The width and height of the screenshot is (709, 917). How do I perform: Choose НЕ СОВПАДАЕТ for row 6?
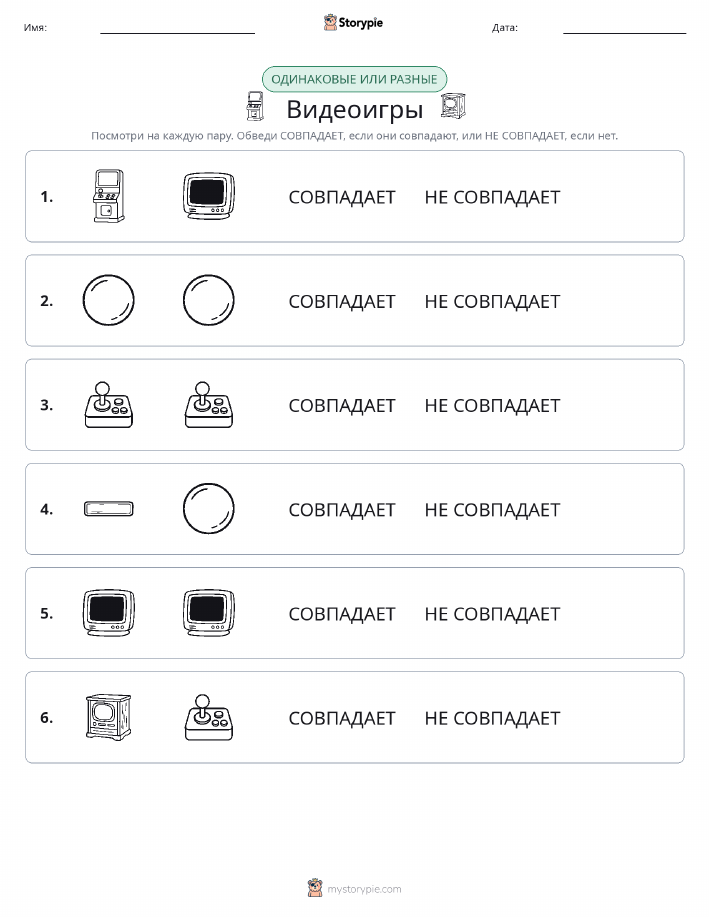click(492, 718)
